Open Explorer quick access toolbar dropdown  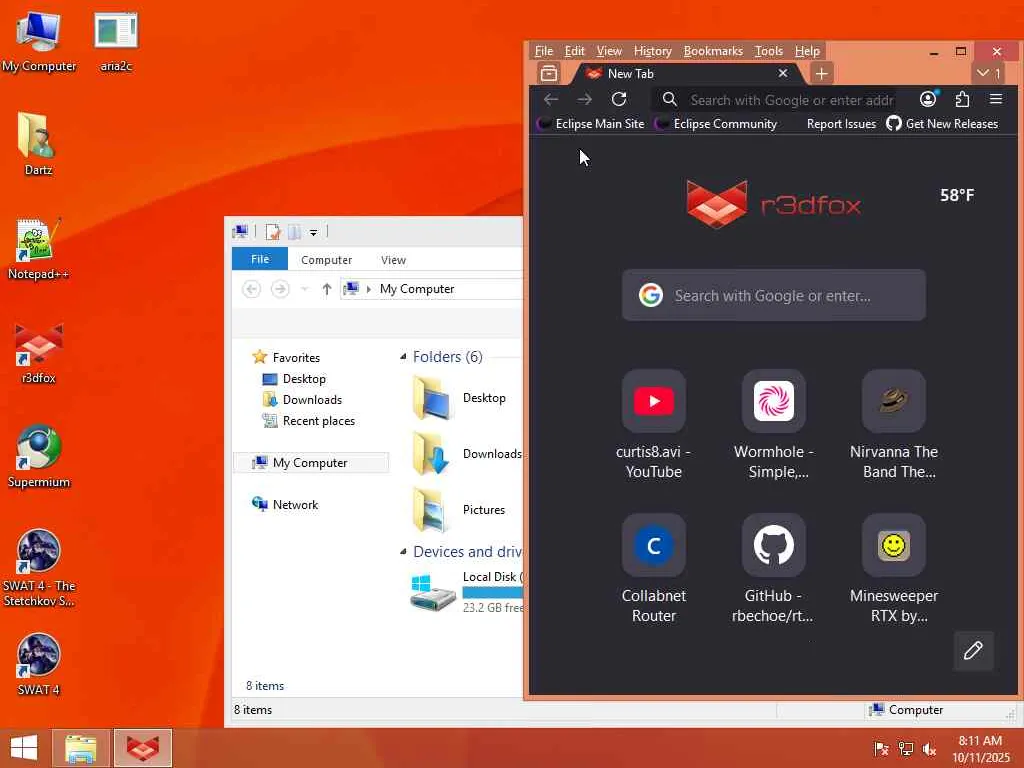pyautogui.click(x=313, y=232)
